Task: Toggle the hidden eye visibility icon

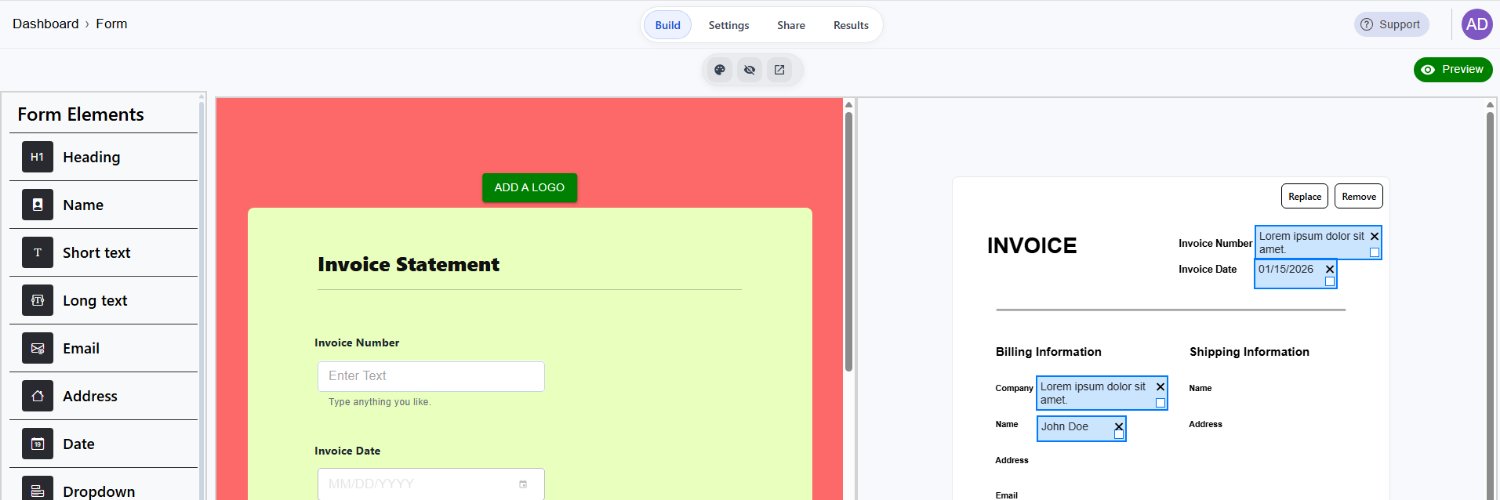Action: point(749,70)
